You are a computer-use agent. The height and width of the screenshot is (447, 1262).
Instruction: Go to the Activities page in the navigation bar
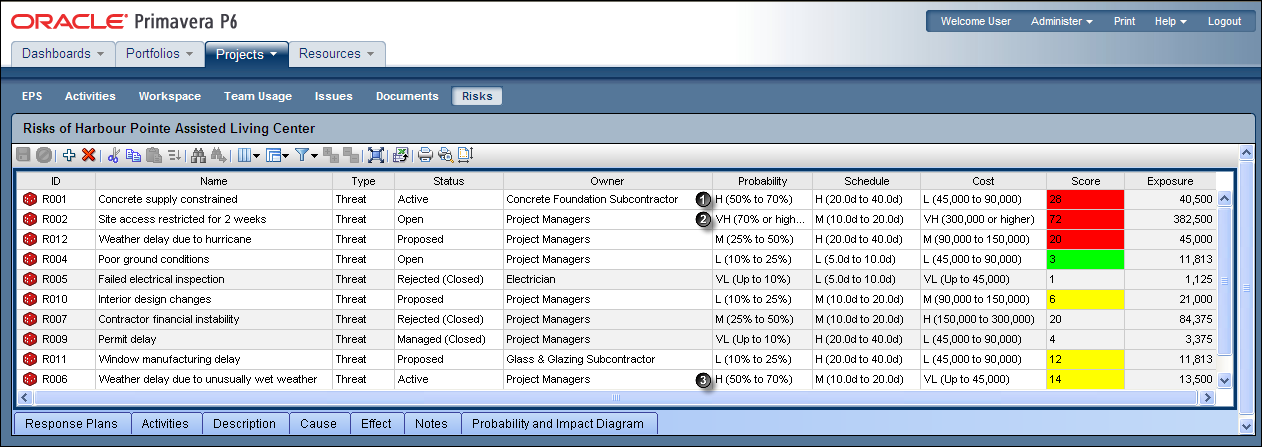point(90,96)
